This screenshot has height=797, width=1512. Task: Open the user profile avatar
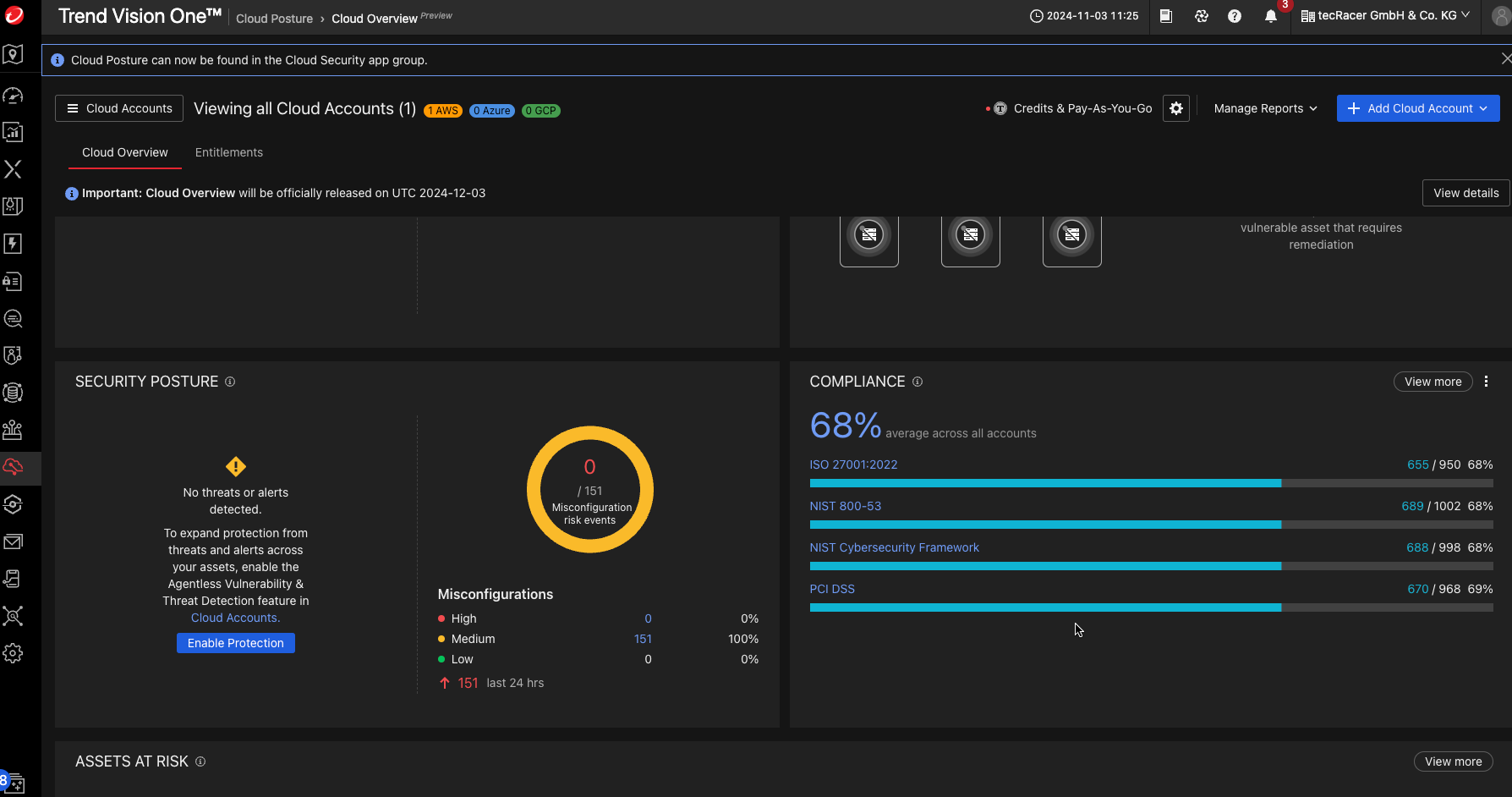click(x=1501, y=16)
